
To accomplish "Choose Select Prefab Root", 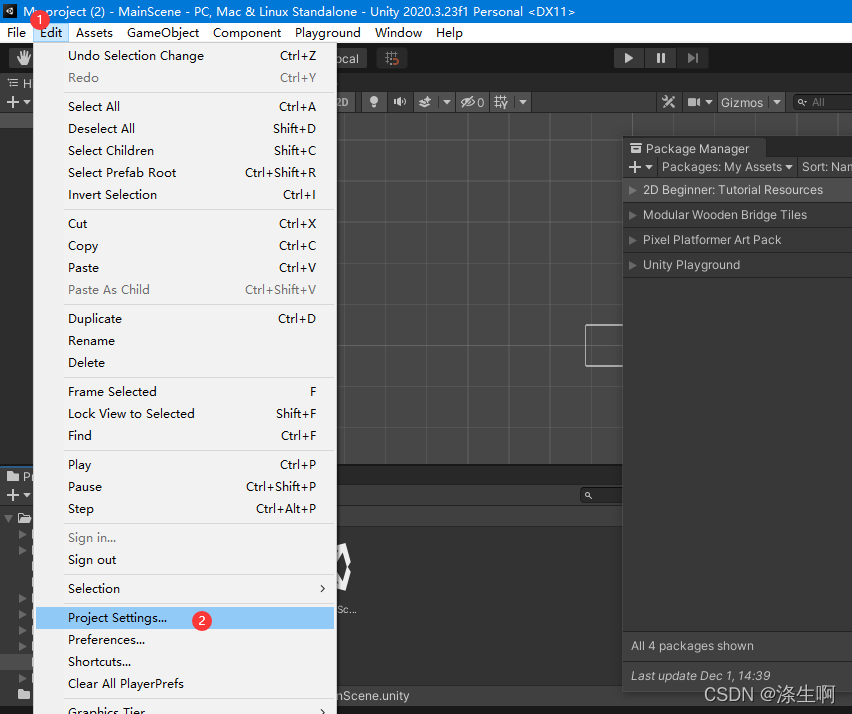I will (x=185, y=172).
